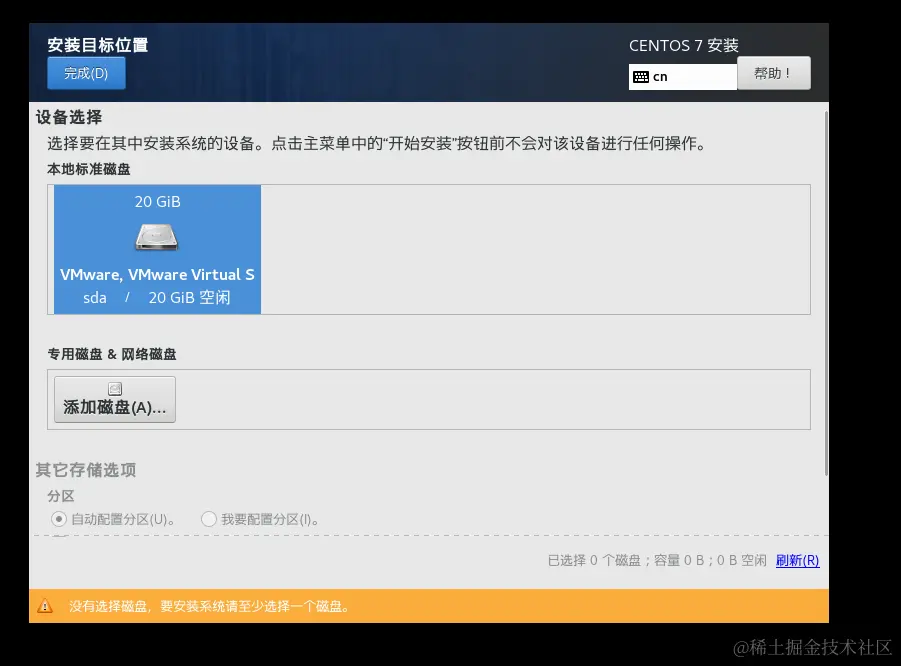Click the 本地标准磁盘 label
The image size is (901, 666).
click(x=89, y=169)
